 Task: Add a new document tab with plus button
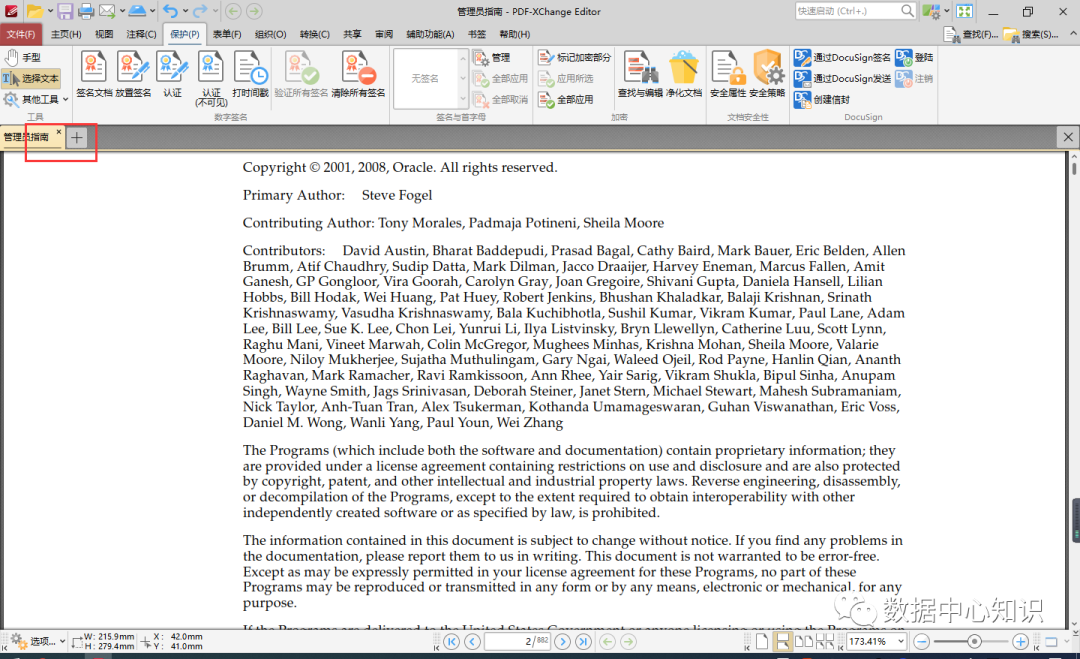[76, 137]
